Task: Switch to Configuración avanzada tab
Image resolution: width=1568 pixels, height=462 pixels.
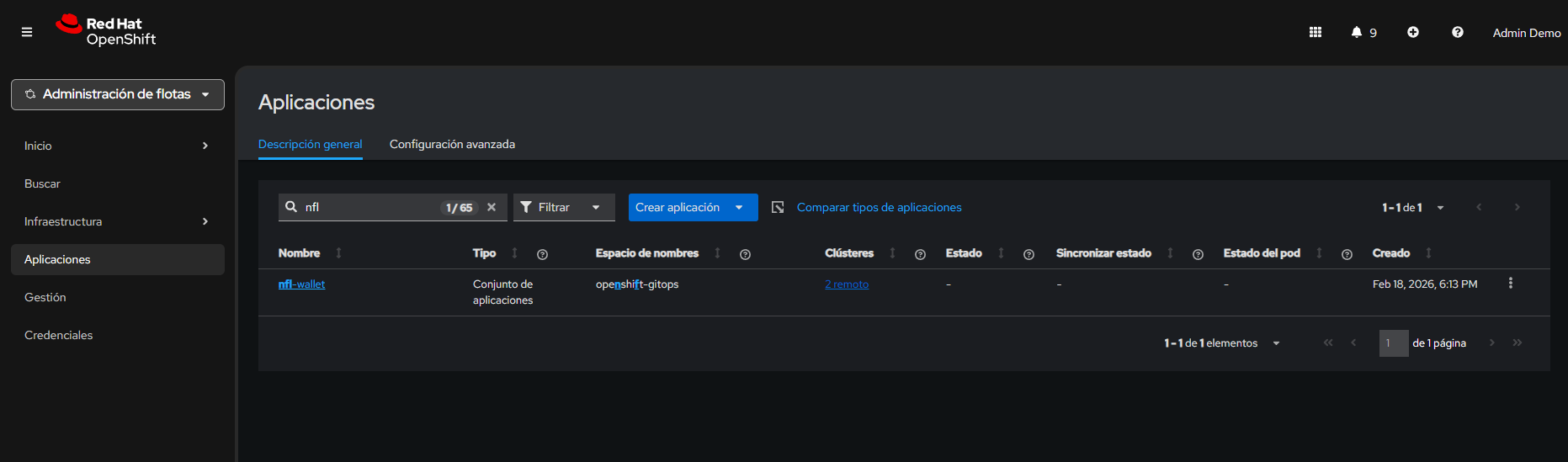Action: tap(452, 144)
